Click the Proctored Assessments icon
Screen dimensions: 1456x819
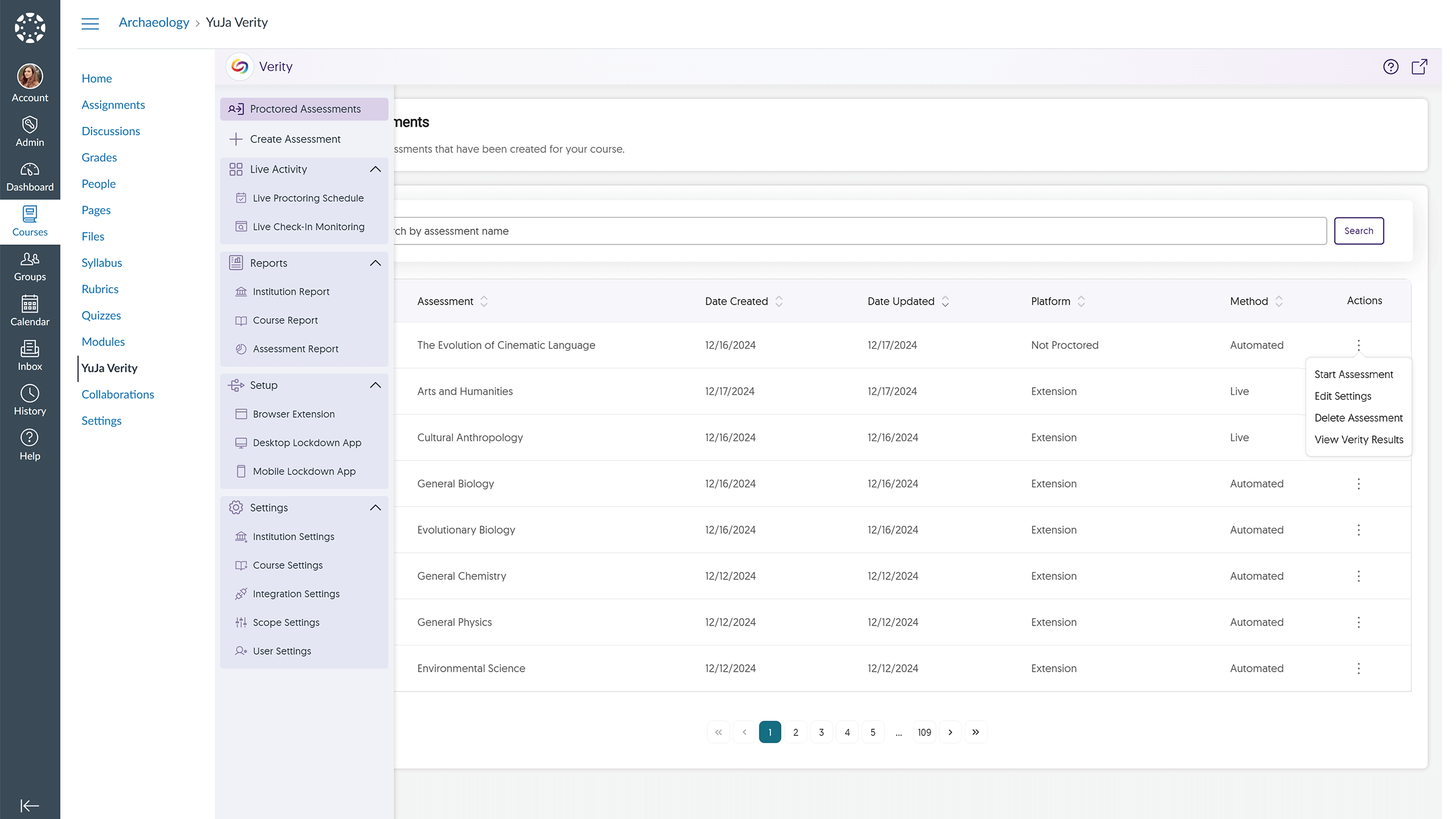coord(236,109)
